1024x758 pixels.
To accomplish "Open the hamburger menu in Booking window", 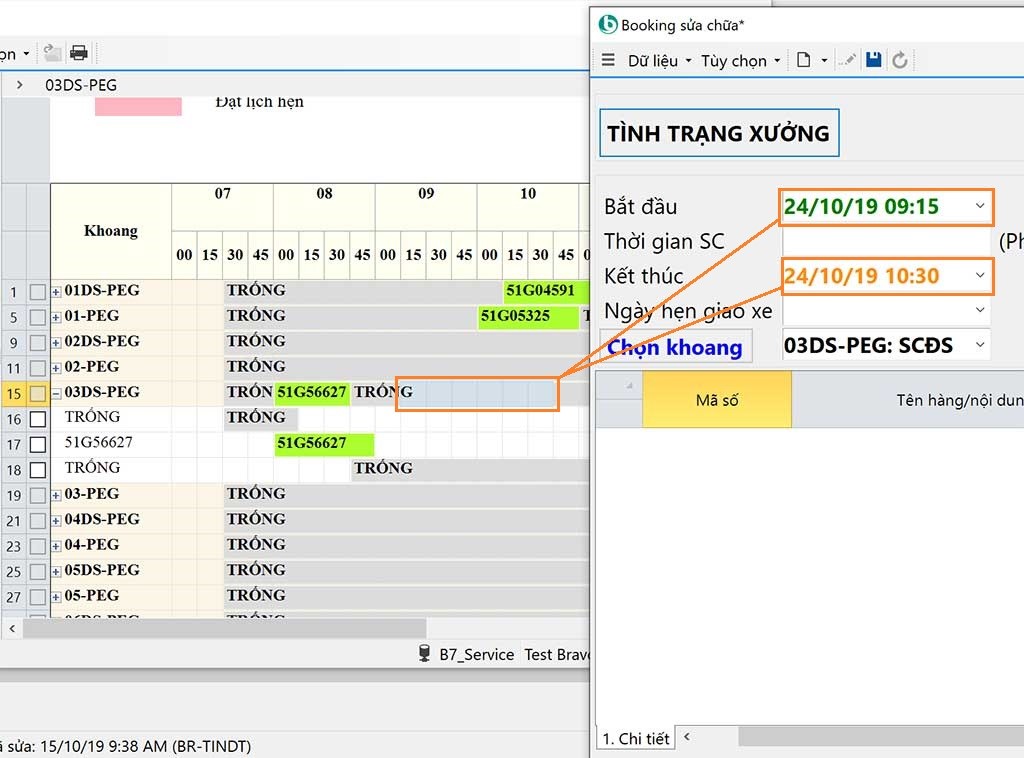I will point(608,60).
